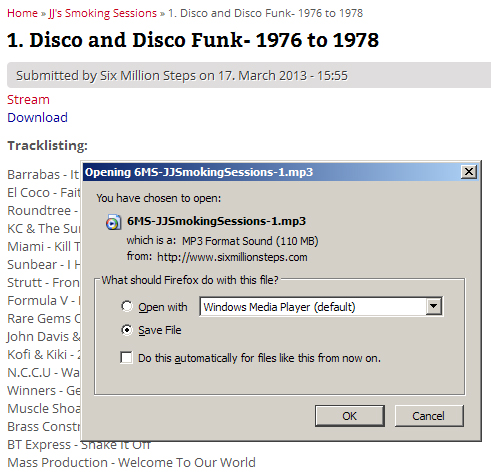Screen dimensions: 491x472
Task: Open JJ's Smoking Sessions breadcrumb link
Action: [103, 13]
